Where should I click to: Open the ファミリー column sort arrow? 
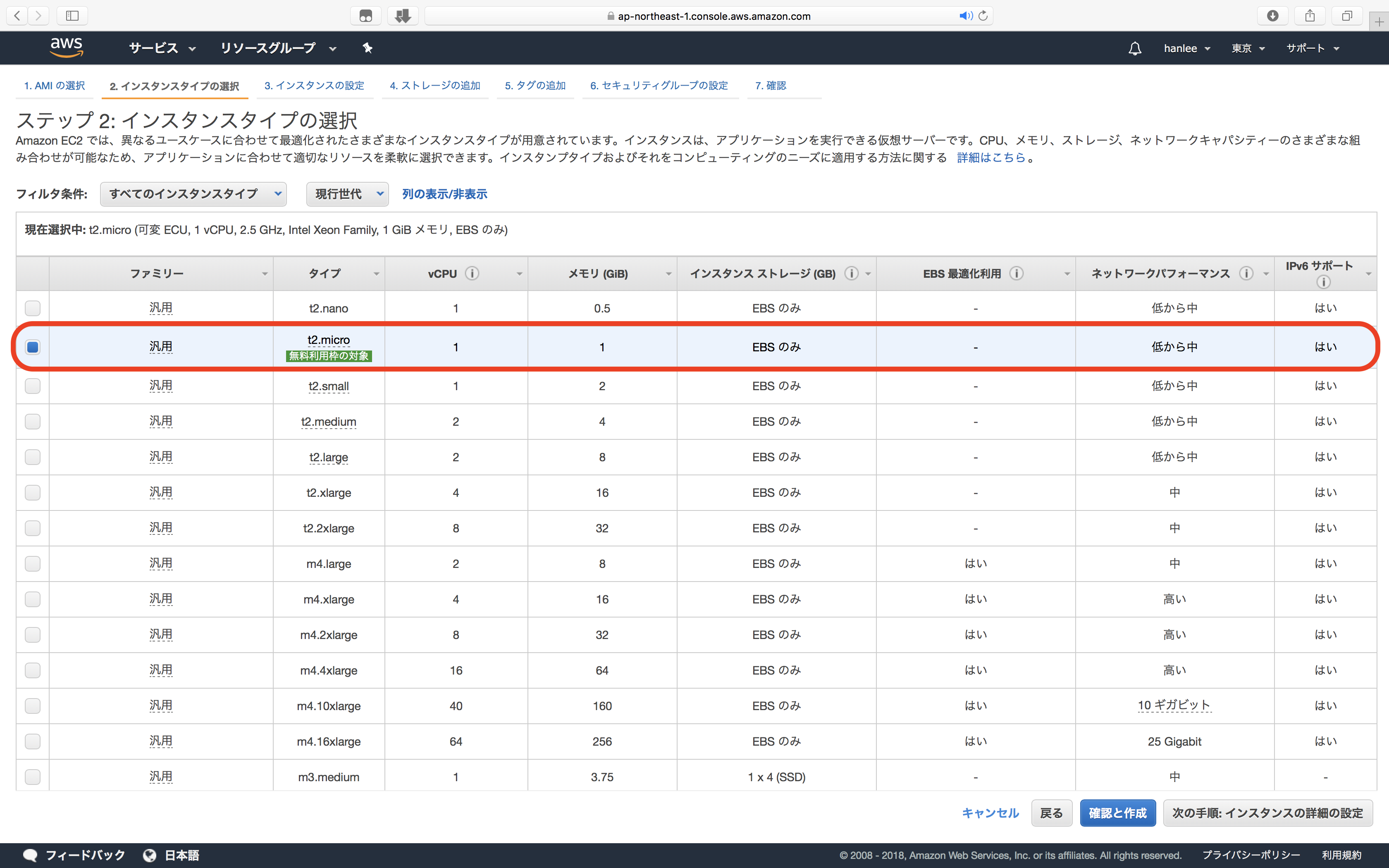tap(265, 274)
